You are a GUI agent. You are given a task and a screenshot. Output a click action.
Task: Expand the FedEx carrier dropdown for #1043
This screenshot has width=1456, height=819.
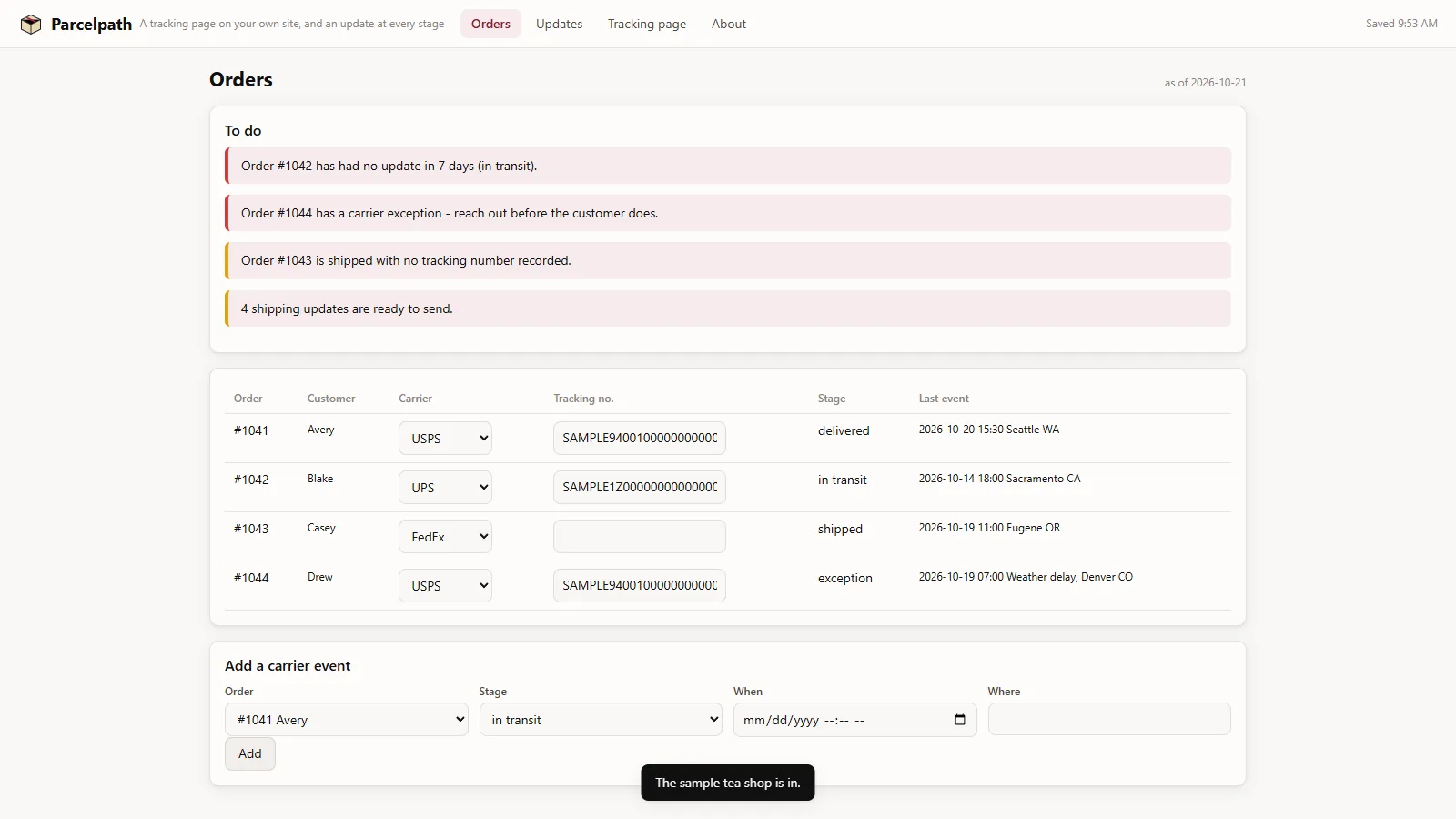(445, 536)
